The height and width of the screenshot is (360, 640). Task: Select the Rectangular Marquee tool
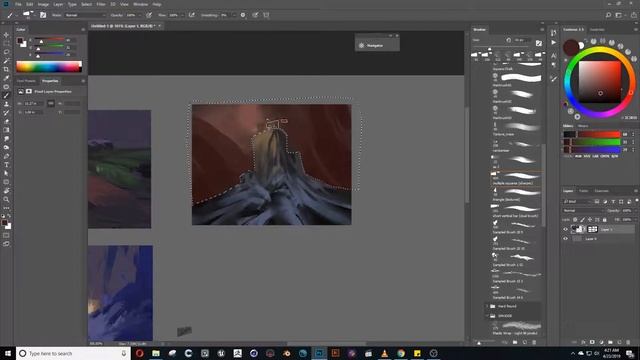6,44
